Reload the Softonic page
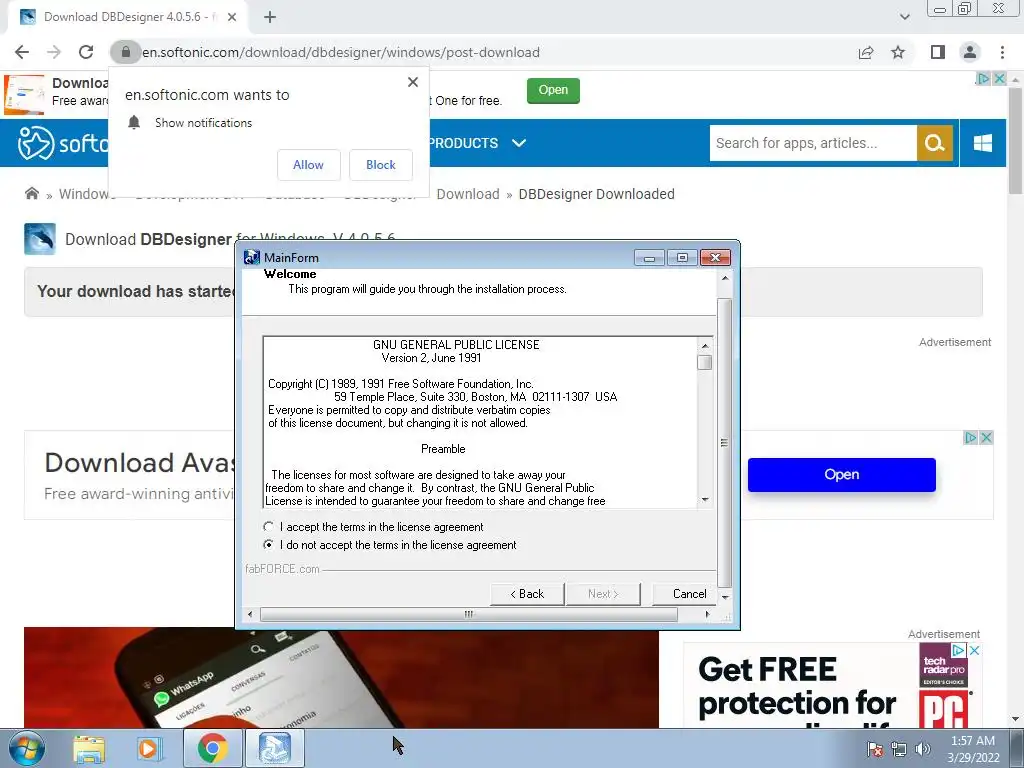Screen dimensions: 1024x768 click(86, 52)
